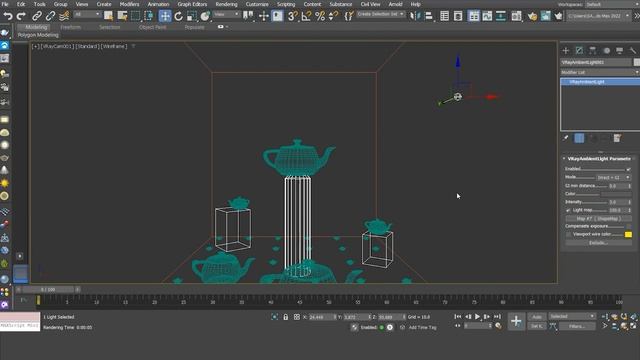The width and height of the screenshot is (640, 360).
Task: Open the Scene Explorer toggle icon
Action: [x=444, y=16]
